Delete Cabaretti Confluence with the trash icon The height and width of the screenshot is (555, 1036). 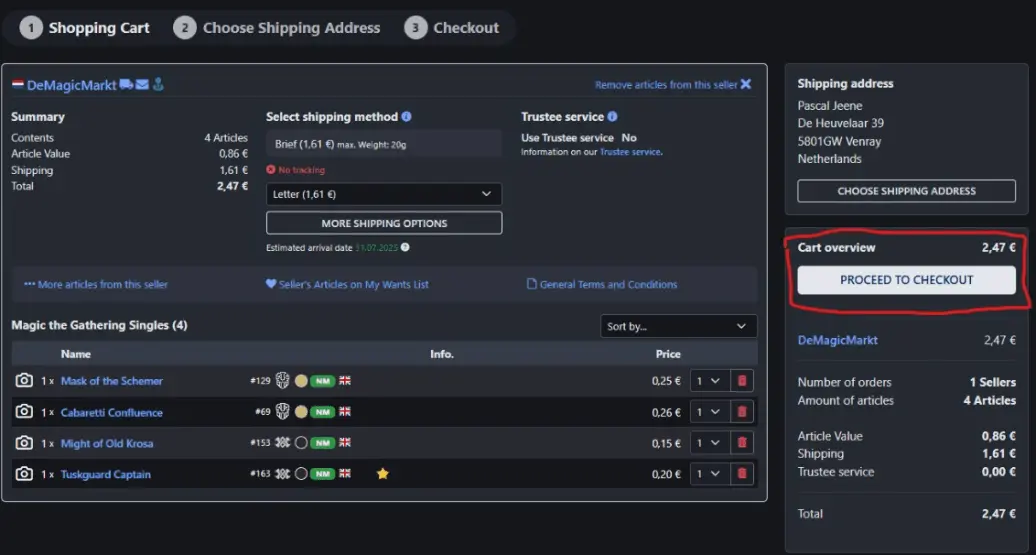[x=741, y=412]
